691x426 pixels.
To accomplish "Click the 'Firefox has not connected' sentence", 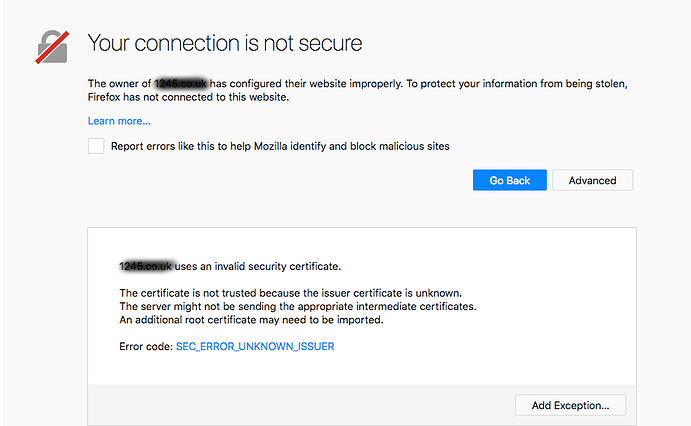I will tap(188, 97).
